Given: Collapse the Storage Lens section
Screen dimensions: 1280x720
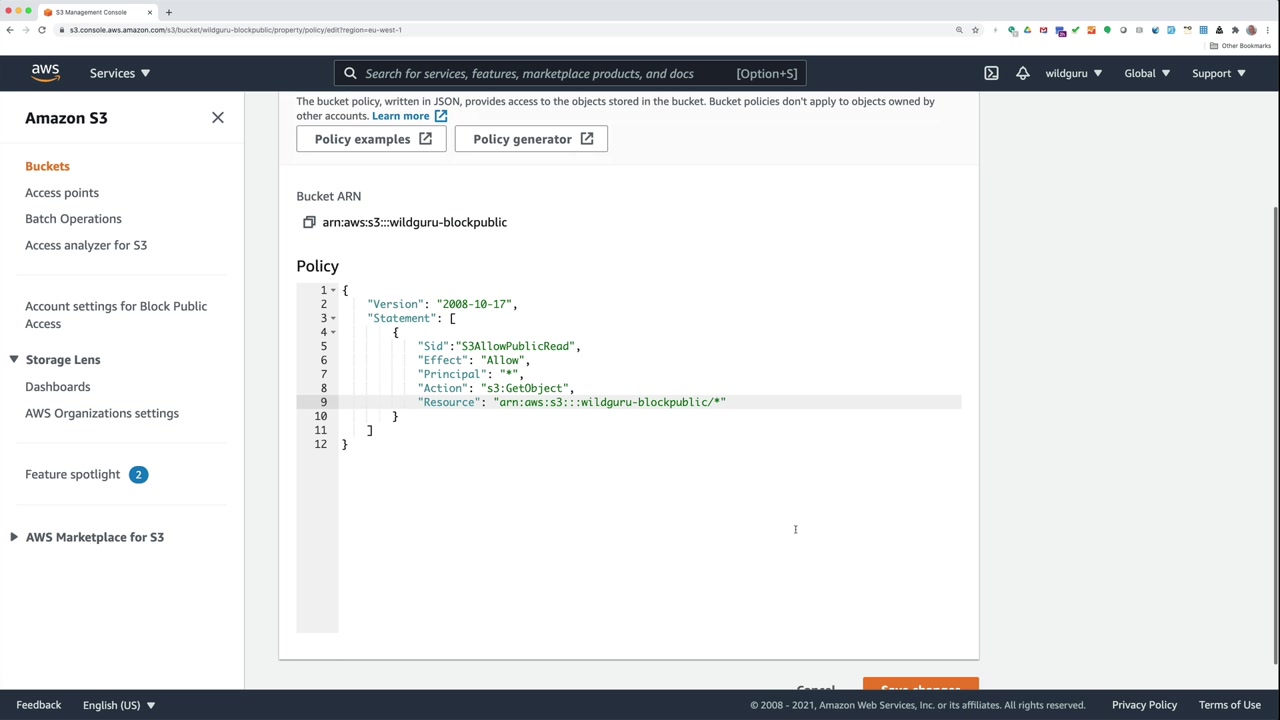Looking at the screenshot, I should click(x=14, y=359).
